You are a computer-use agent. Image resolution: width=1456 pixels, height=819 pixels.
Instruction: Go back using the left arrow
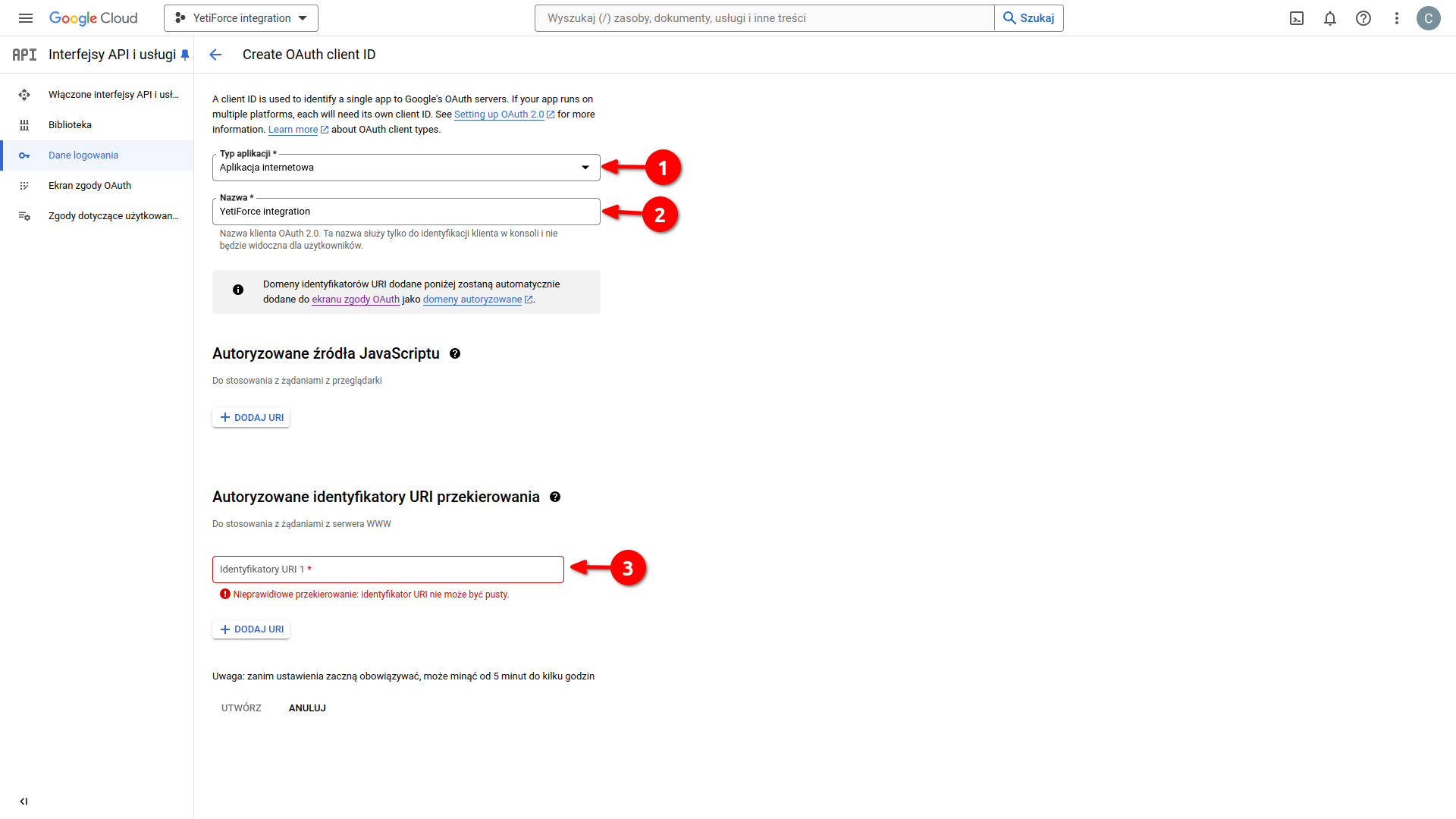[215, 55]
